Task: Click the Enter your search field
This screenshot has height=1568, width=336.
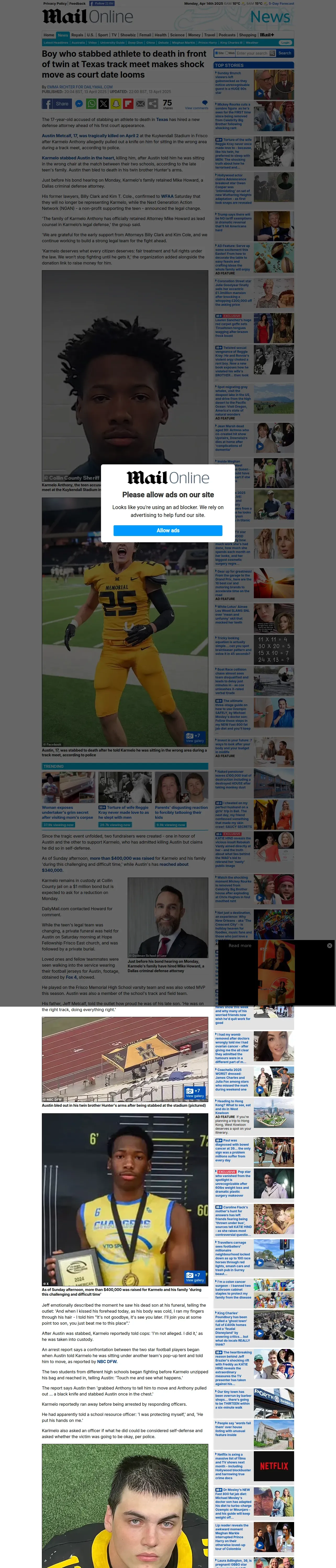Action: pos(253,53)
